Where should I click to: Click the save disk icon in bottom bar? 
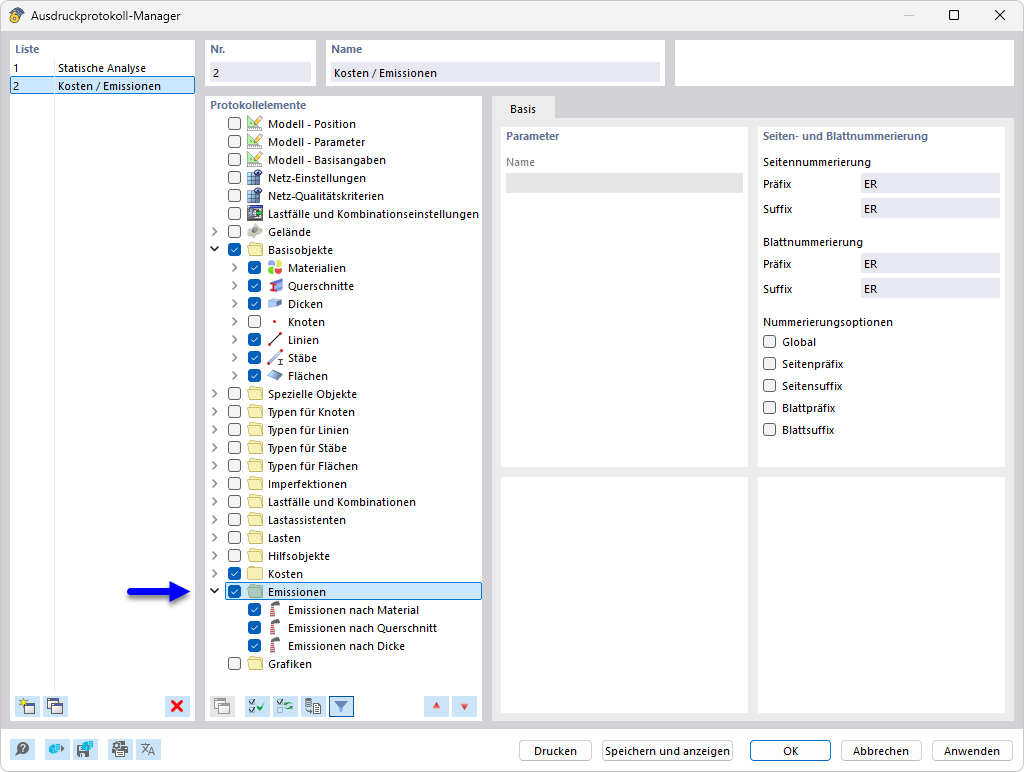pos(85,749)
